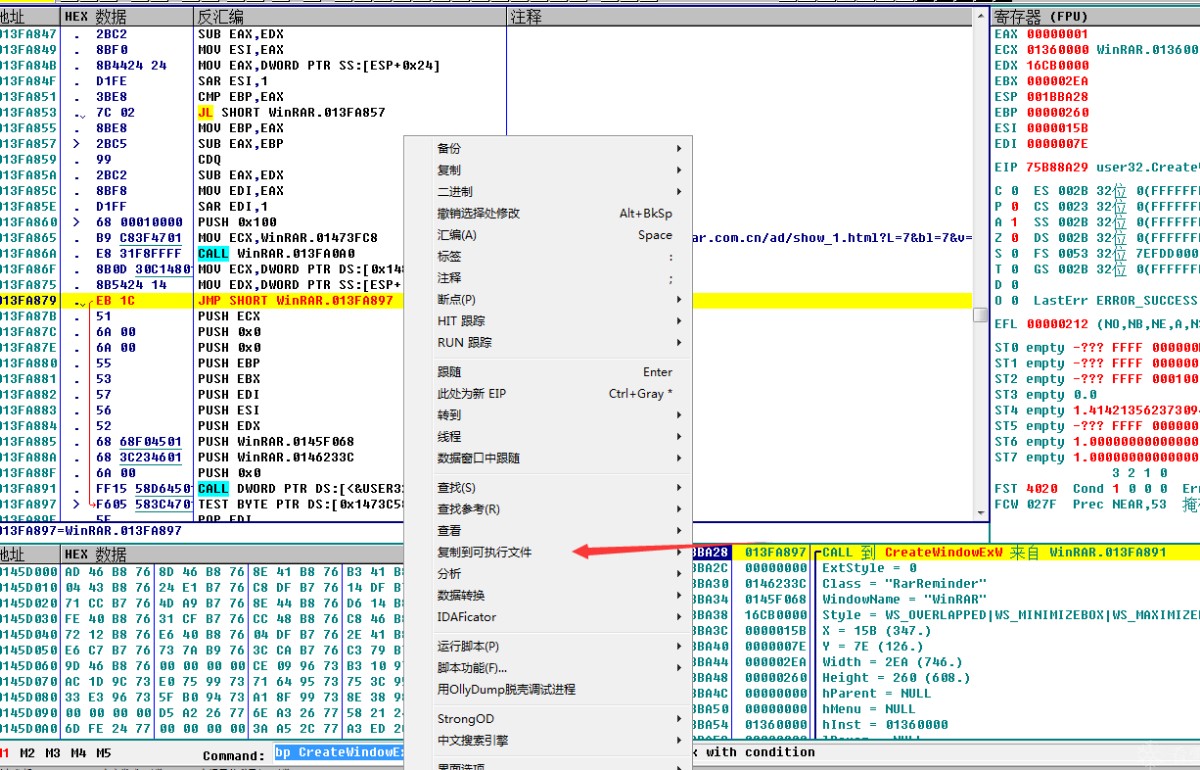Switch to the M5 tab

[x=104, y=754]
